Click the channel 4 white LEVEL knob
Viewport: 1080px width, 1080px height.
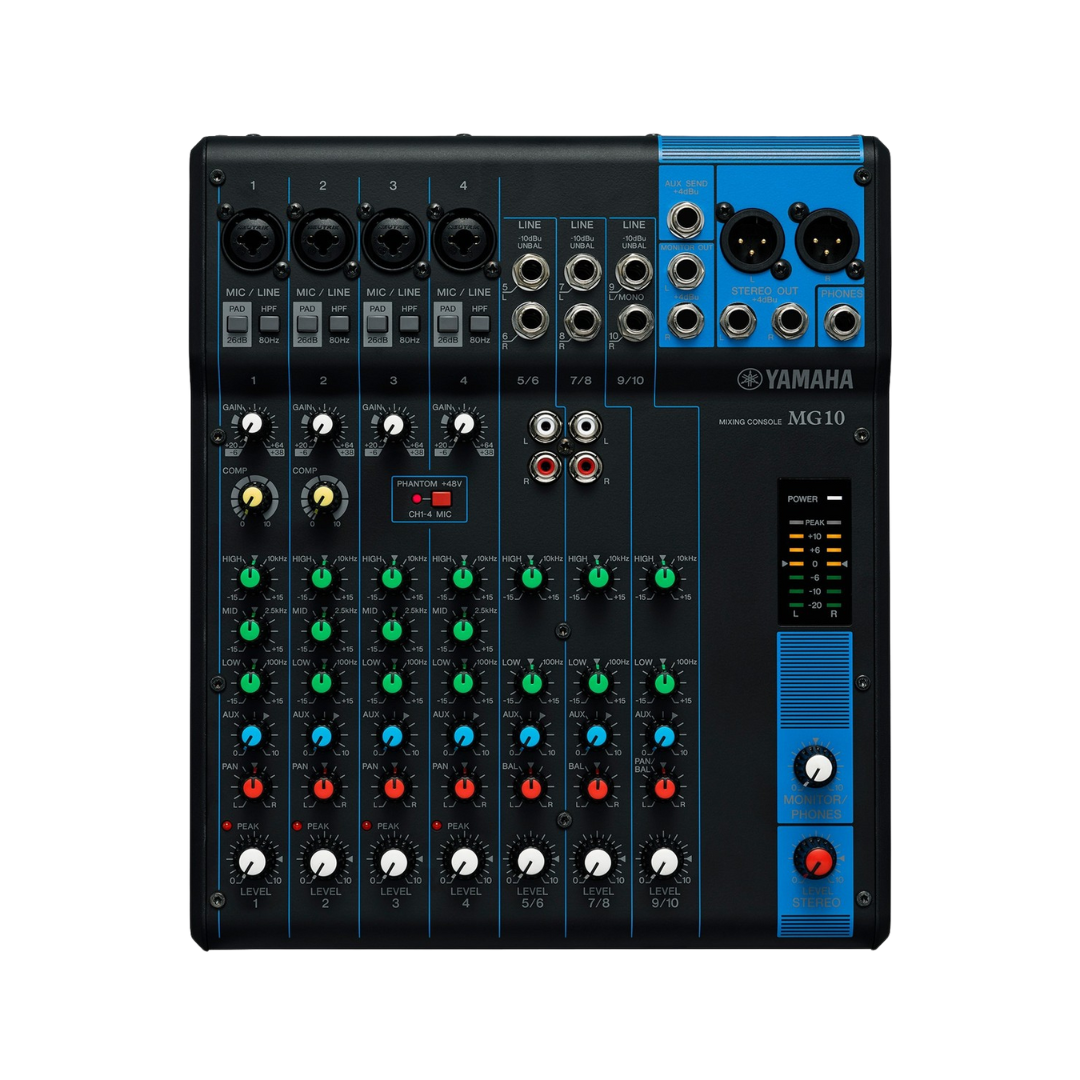pyautogui.click(x=464, y=861)
